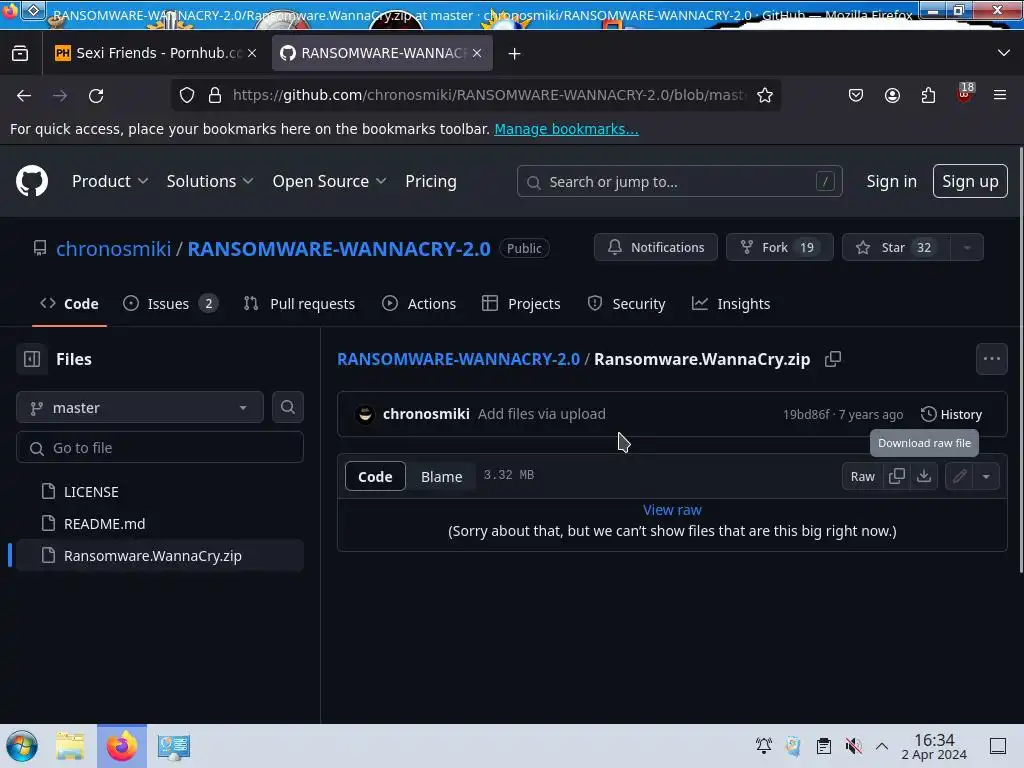1024x768 pixels.
Task: Click the Notifications button
Action: click(656, 248)
